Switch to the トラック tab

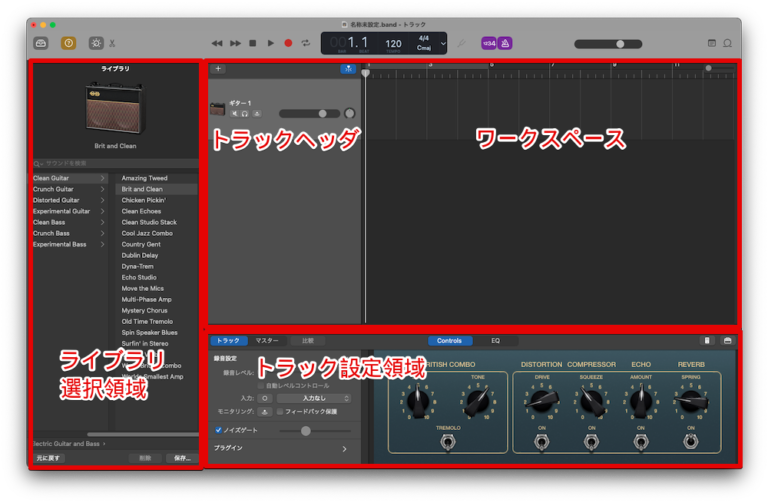tap(228, 340)
